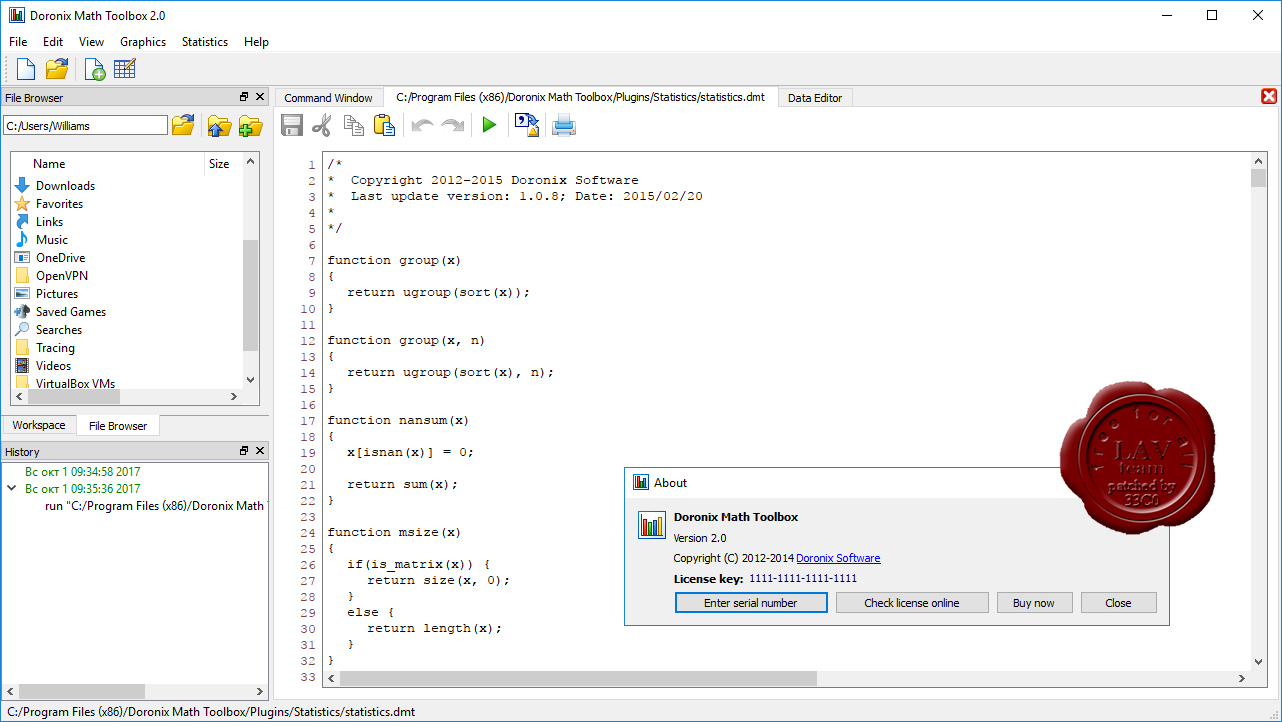Paste from clipboard in editor toolbar

[x=384, y=125]
